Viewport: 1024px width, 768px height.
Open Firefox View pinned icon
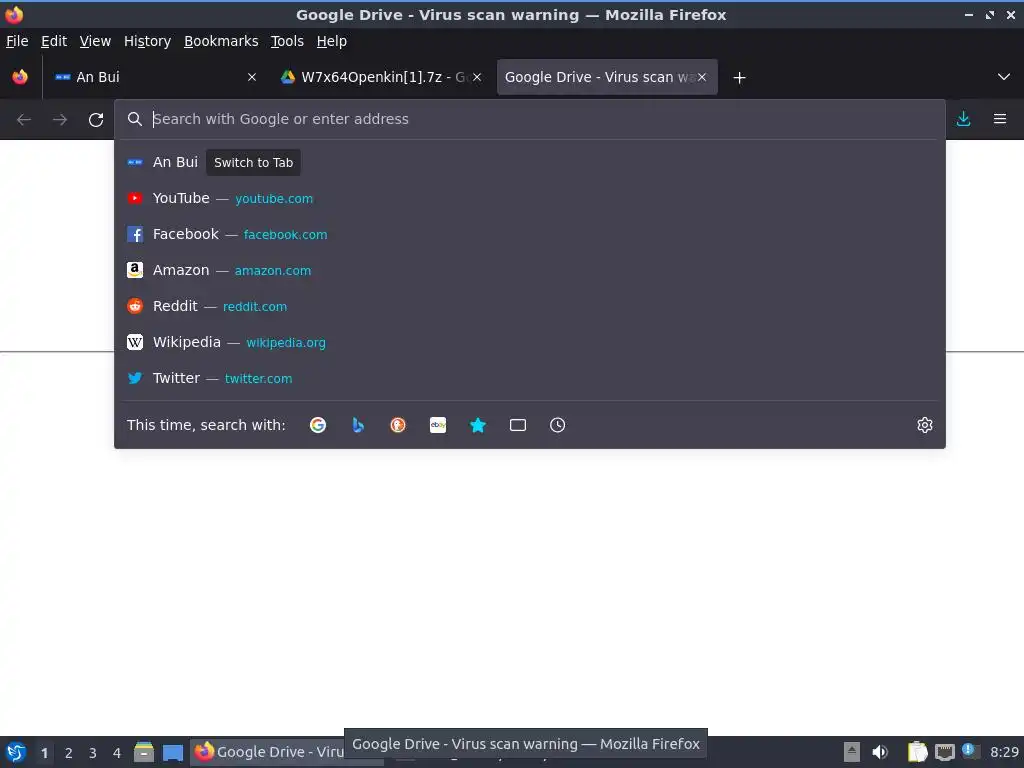(20, 77)
